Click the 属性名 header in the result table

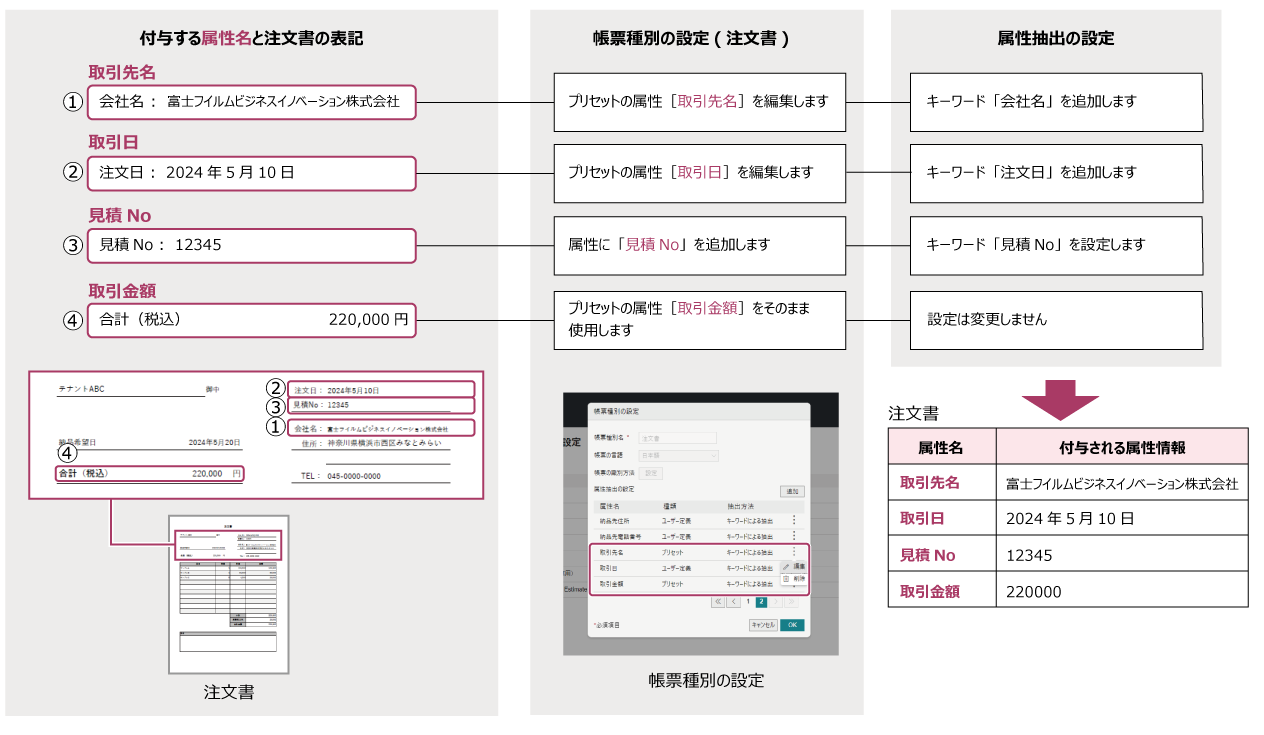point(942,446)
